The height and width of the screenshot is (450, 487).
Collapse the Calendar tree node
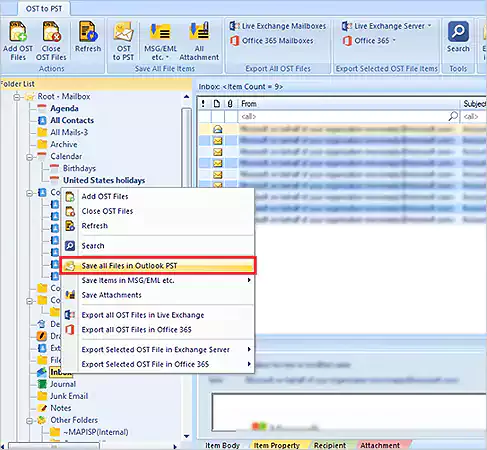(29, 157)
